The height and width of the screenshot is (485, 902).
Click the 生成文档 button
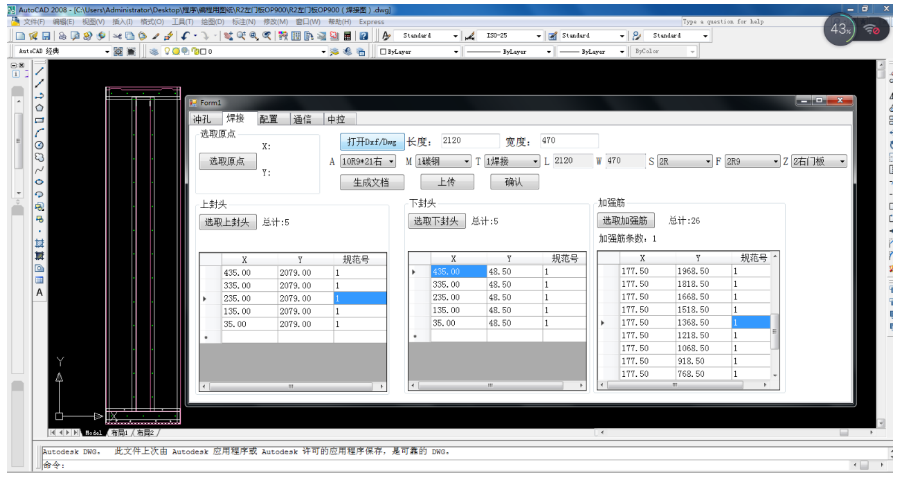tap(371, 182)
